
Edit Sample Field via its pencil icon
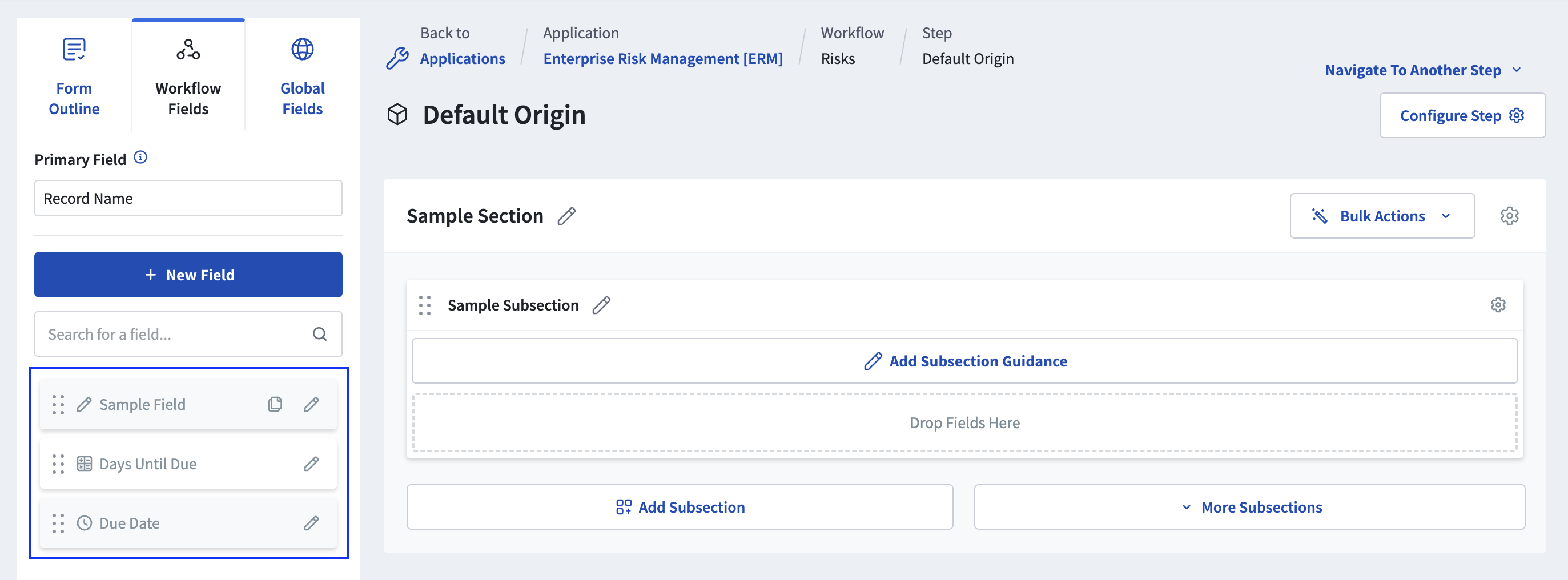[311, 404]
